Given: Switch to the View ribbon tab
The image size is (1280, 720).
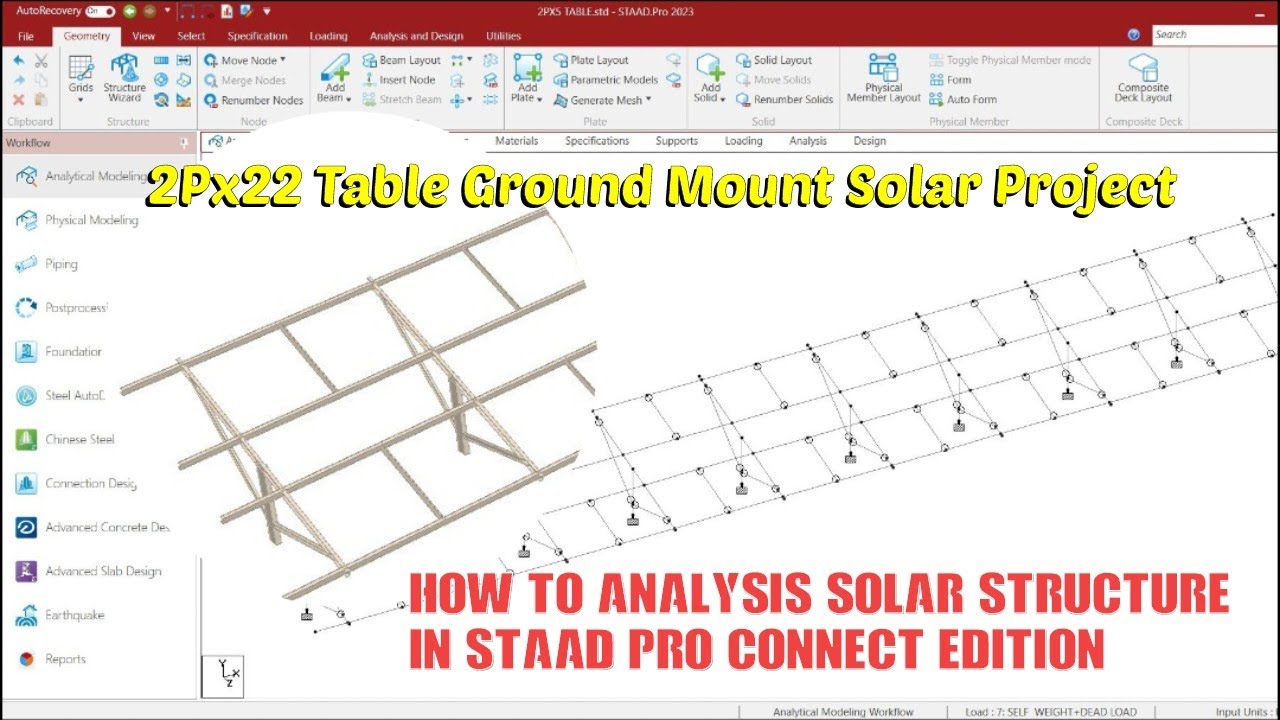Looking at the screenshot, I should click(144, 36).
